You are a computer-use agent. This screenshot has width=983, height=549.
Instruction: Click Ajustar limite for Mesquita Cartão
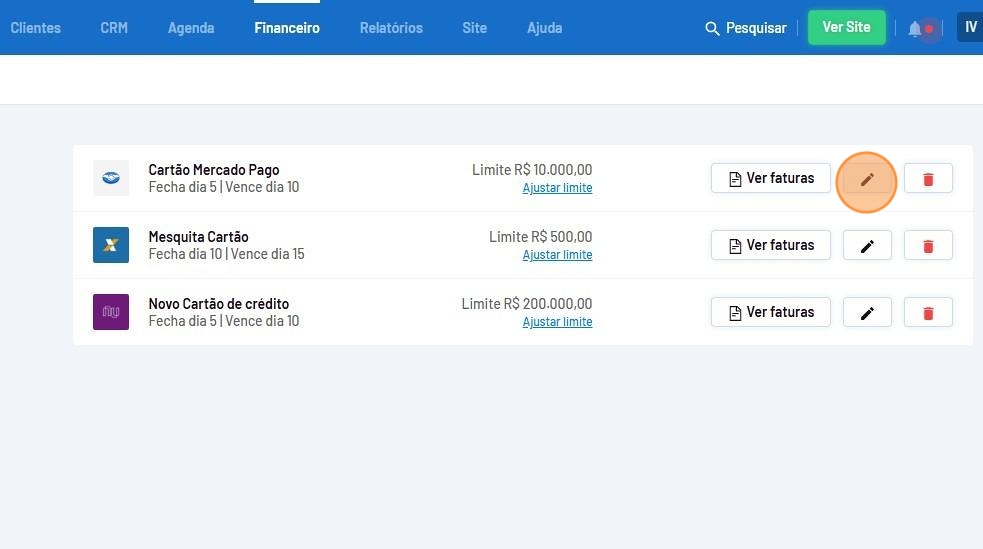[557, 255]
